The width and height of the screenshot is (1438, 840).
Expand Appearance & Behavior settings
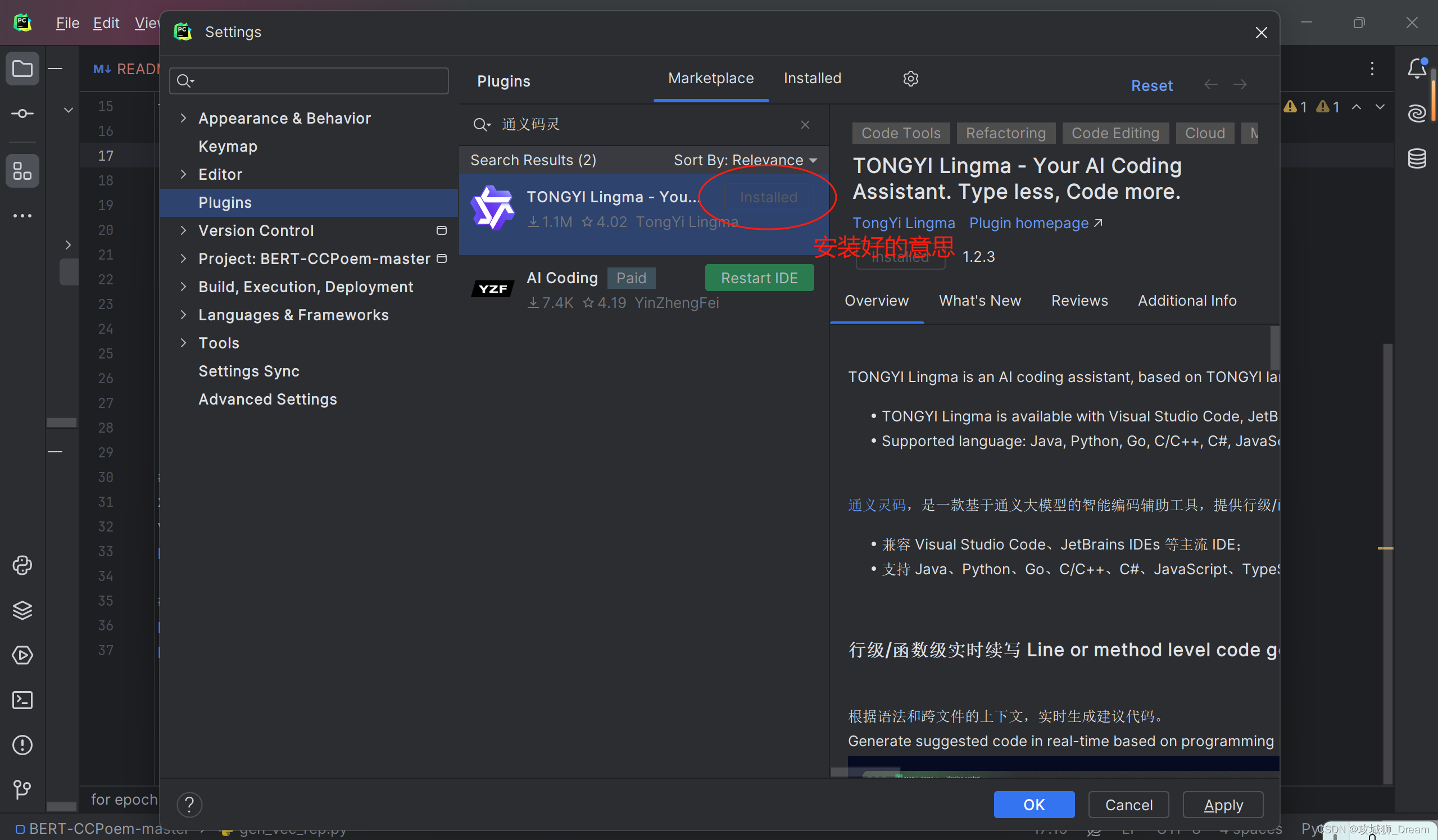click(183, 118)
